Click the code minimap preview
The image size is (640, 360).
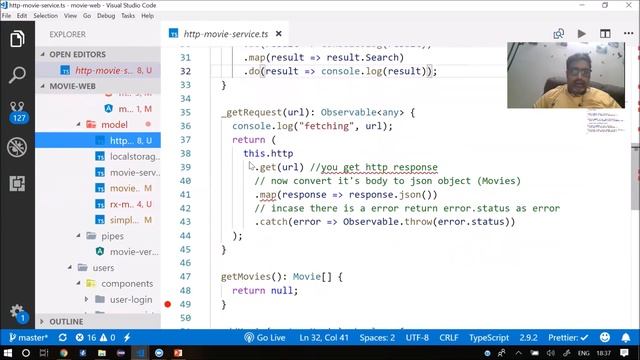pyautogui.click(x=606, y=122)
